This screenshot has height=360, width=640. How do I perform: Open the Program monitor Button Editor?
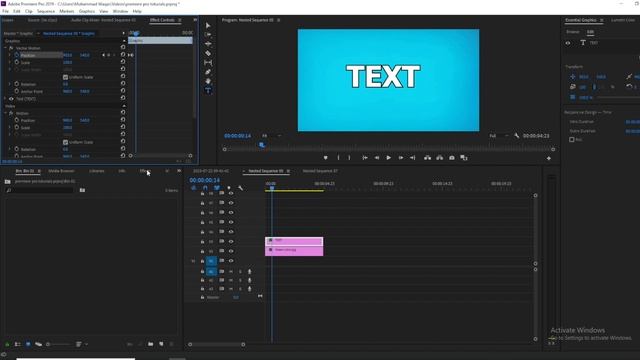(549, 158)
